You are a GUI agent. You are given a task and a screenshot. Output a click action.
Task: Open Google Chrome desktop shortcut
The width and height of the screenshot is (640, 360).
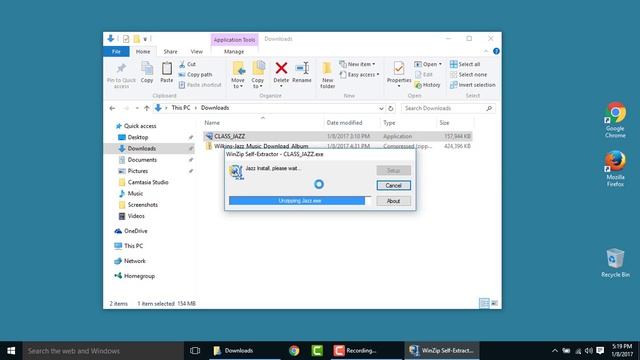[615, 120]
